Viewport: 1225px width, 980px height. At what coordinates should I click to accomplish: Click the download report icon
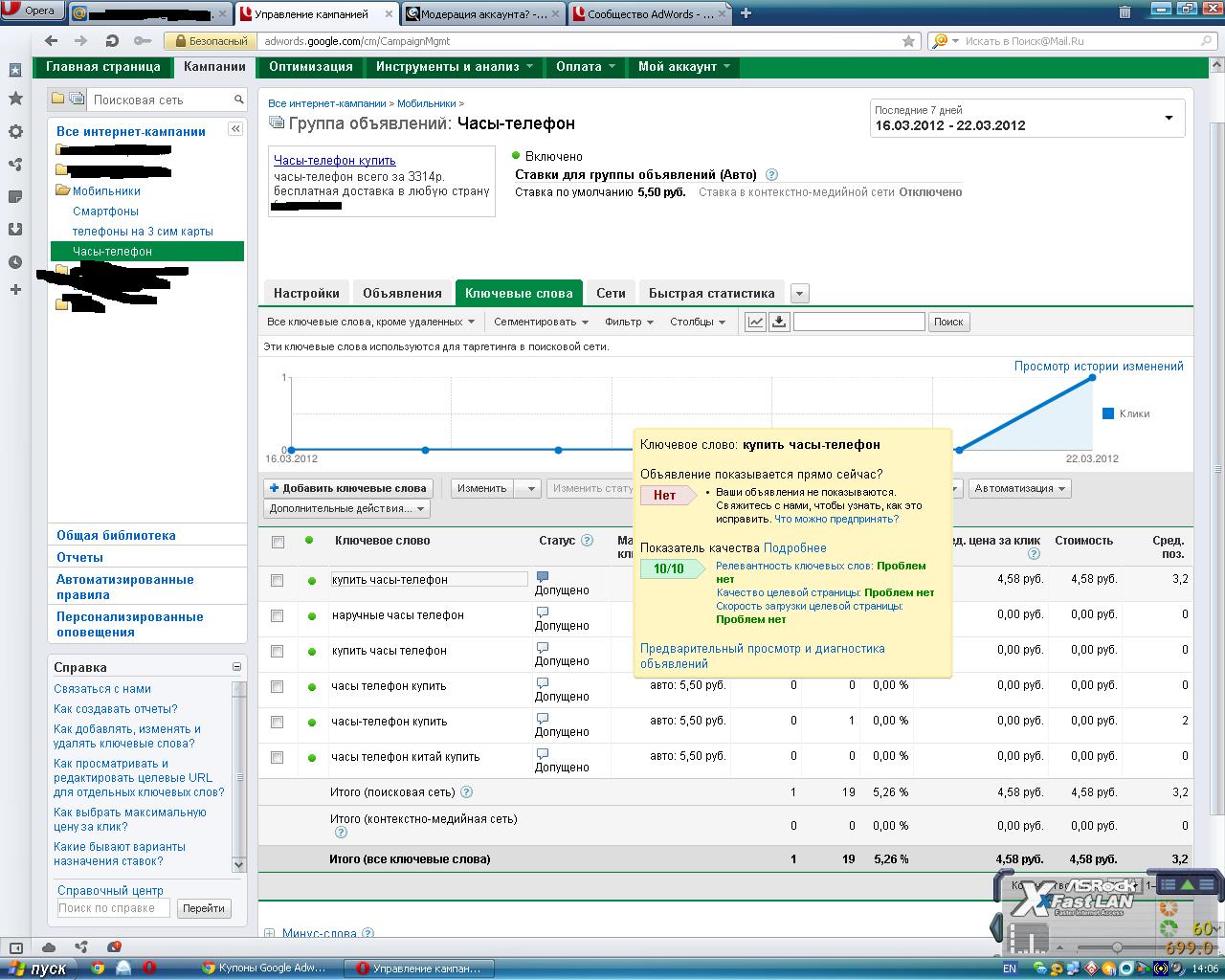779,322
